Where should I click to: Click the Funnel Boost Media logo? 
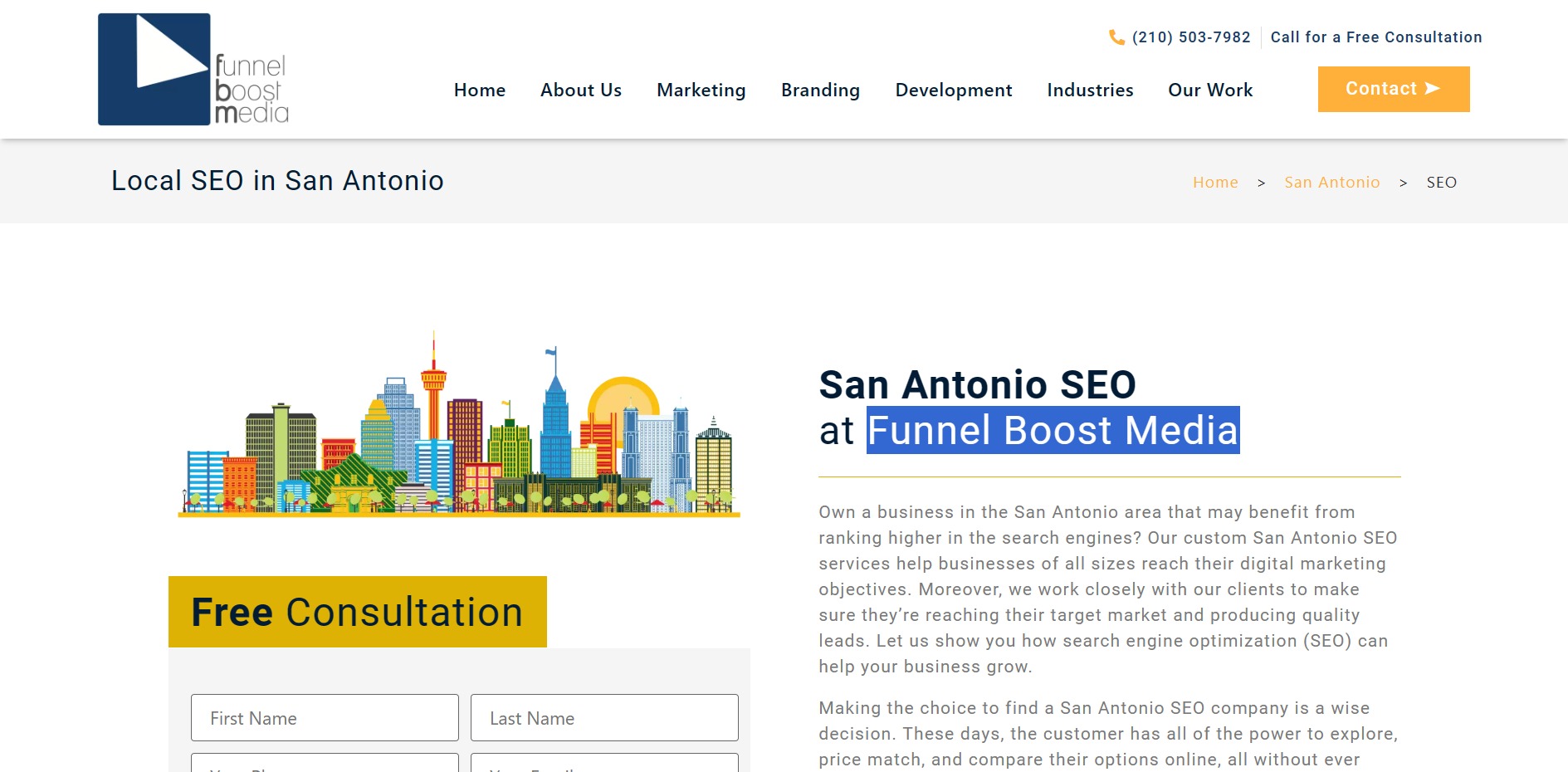pyautogui.click(x=193, y=70)
